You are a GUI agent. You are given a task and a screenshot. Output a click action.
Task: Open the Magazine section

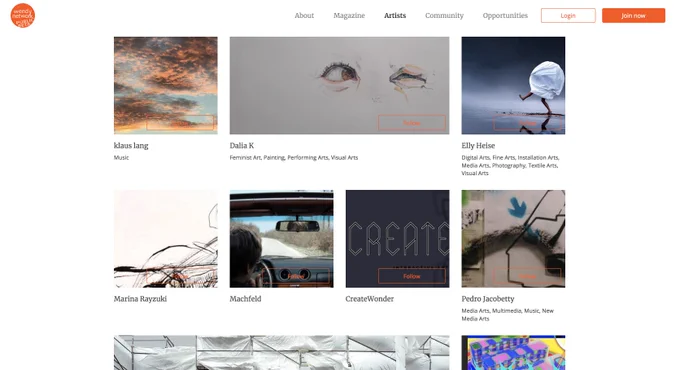tap(349, 16)
